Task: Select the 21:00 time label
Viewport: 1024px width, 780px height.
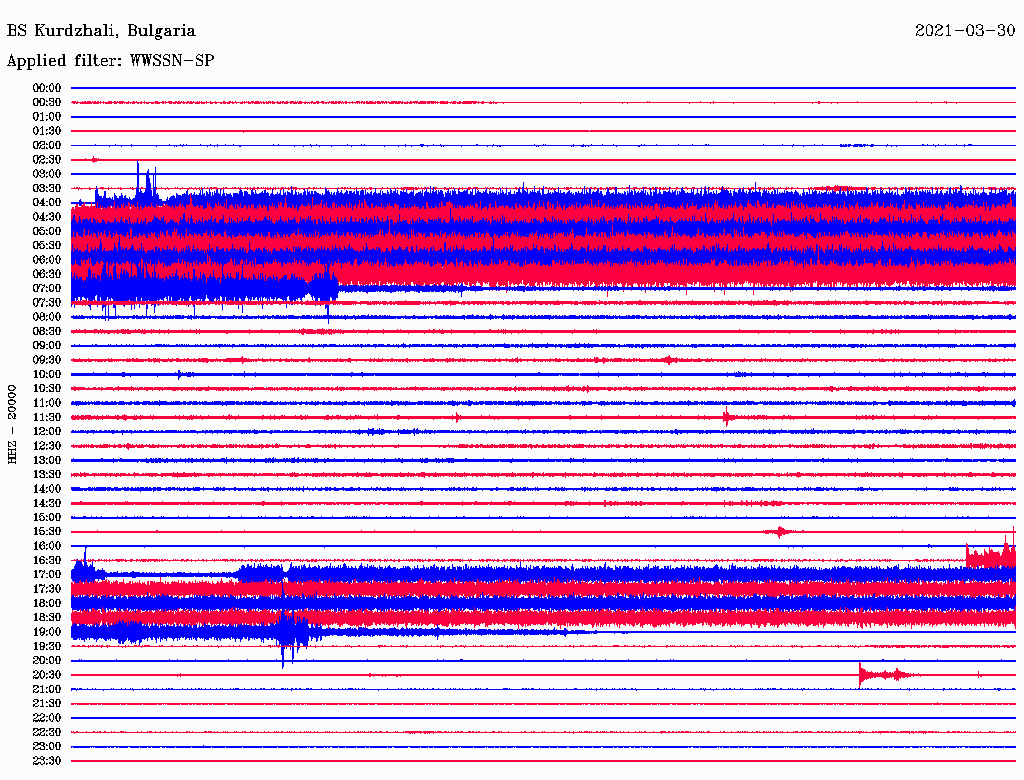Action: 47,690
